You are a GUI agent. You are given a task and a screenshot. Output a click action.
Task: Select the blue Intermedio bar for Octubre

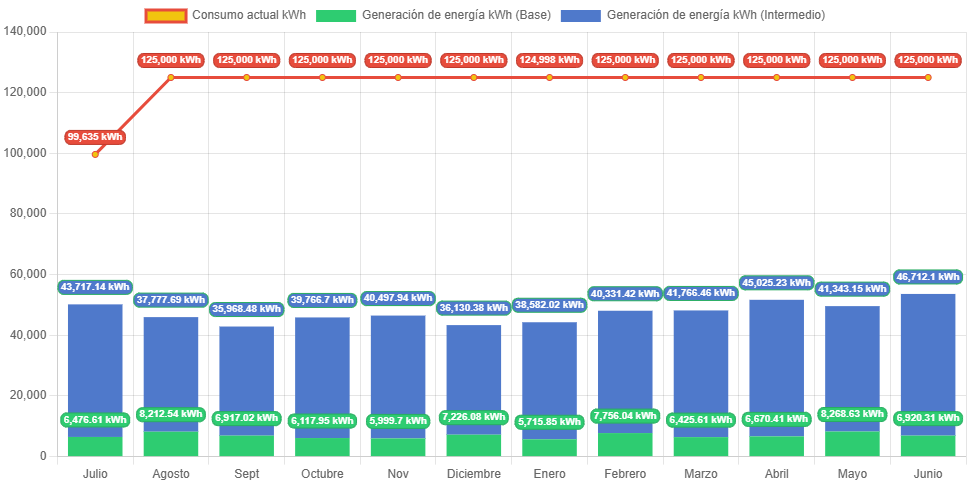[322, 370]
